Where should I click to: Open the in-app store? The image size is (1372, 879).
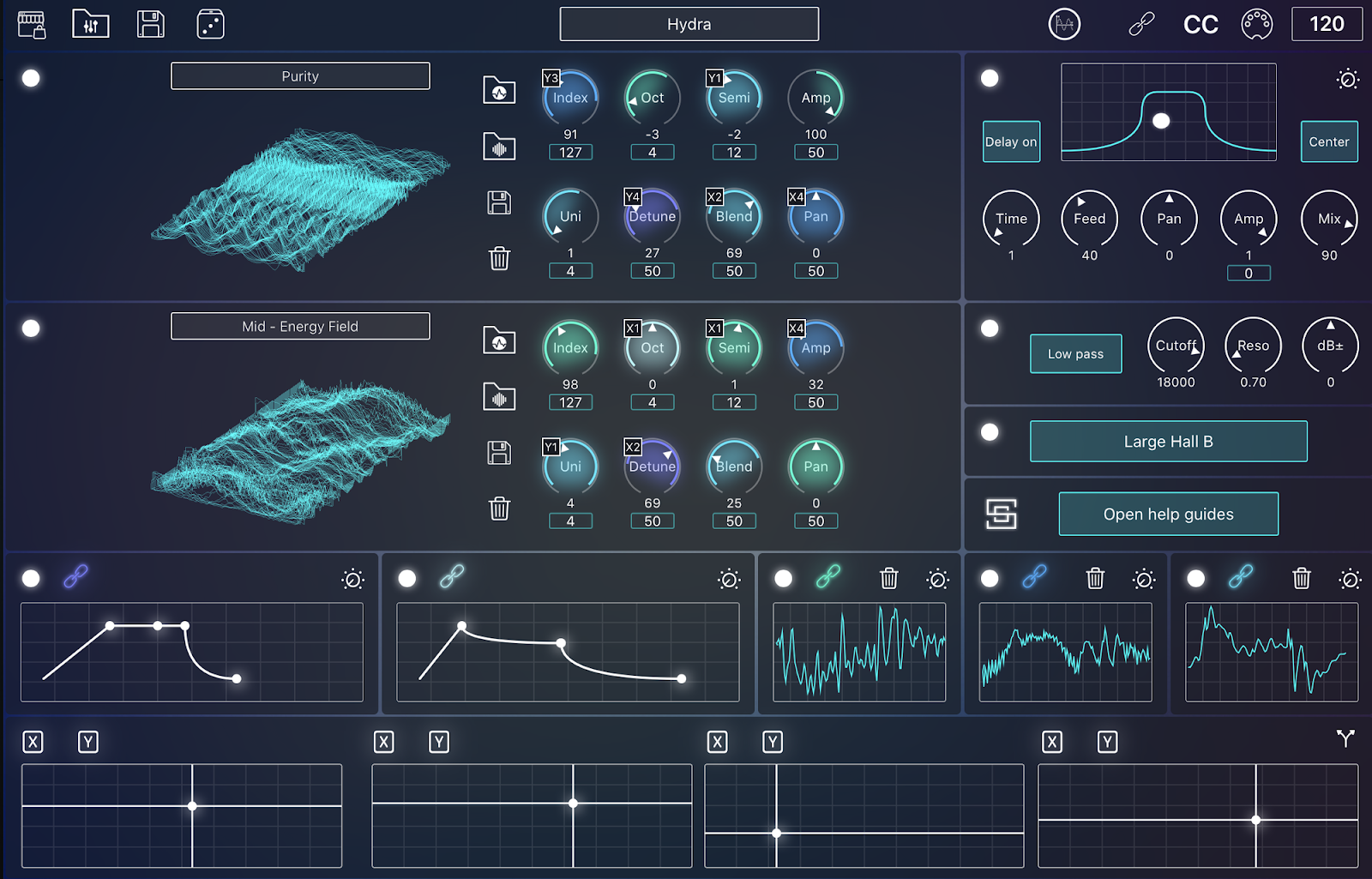(33, 24)
